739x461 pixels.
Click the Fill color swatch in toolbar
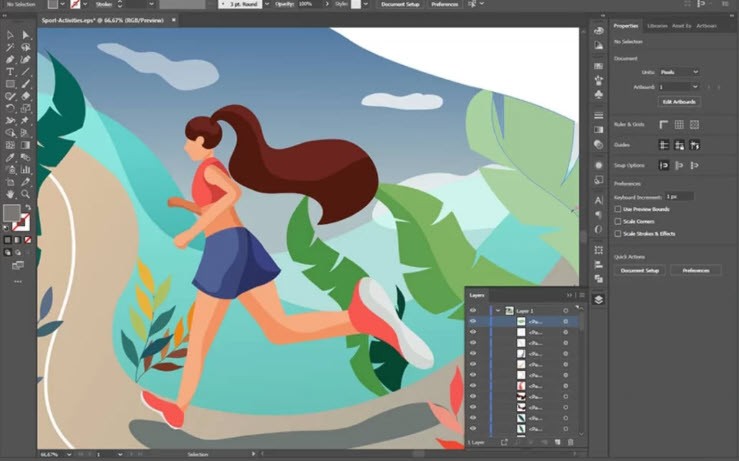click(12, 213)
